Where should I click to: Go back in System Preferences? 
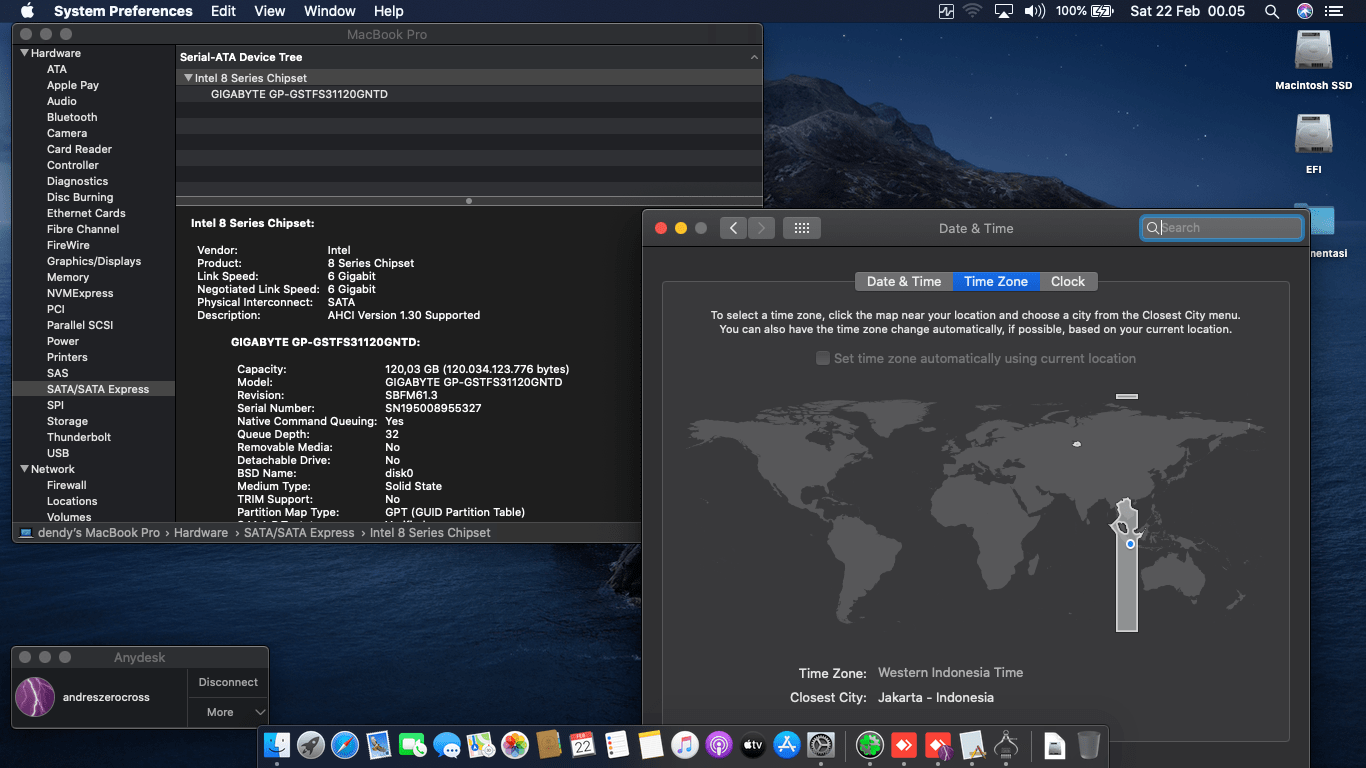(733, 228)
